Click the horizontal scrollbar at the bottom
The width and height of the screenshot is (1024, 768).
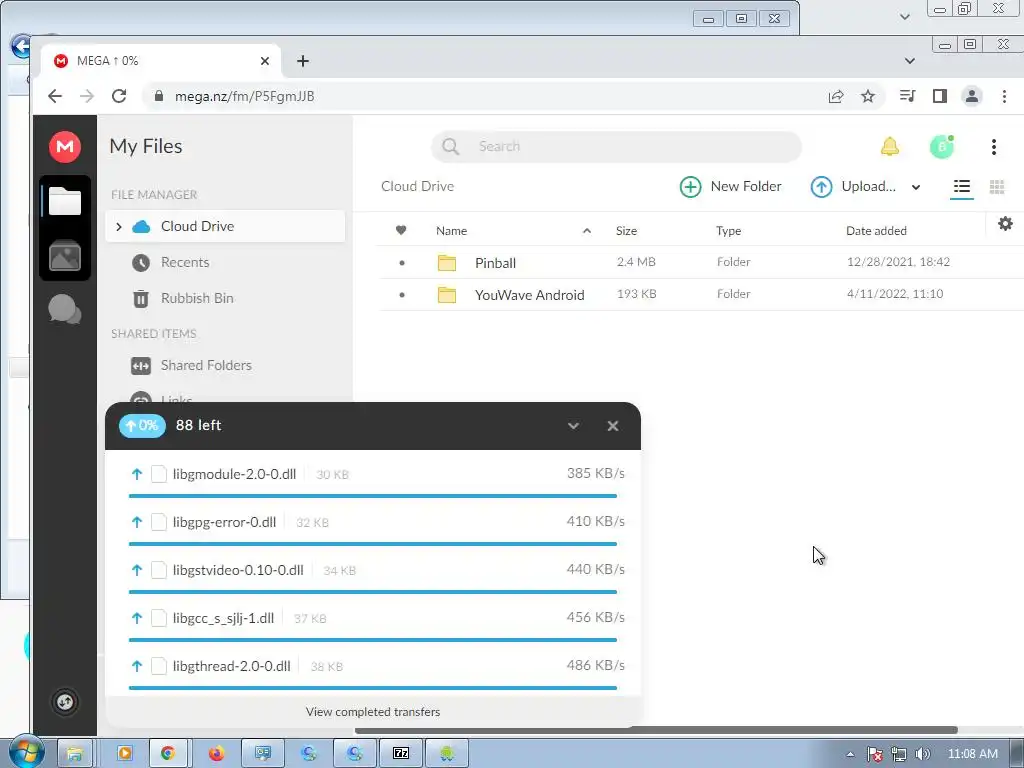click(x=656, y=729)
